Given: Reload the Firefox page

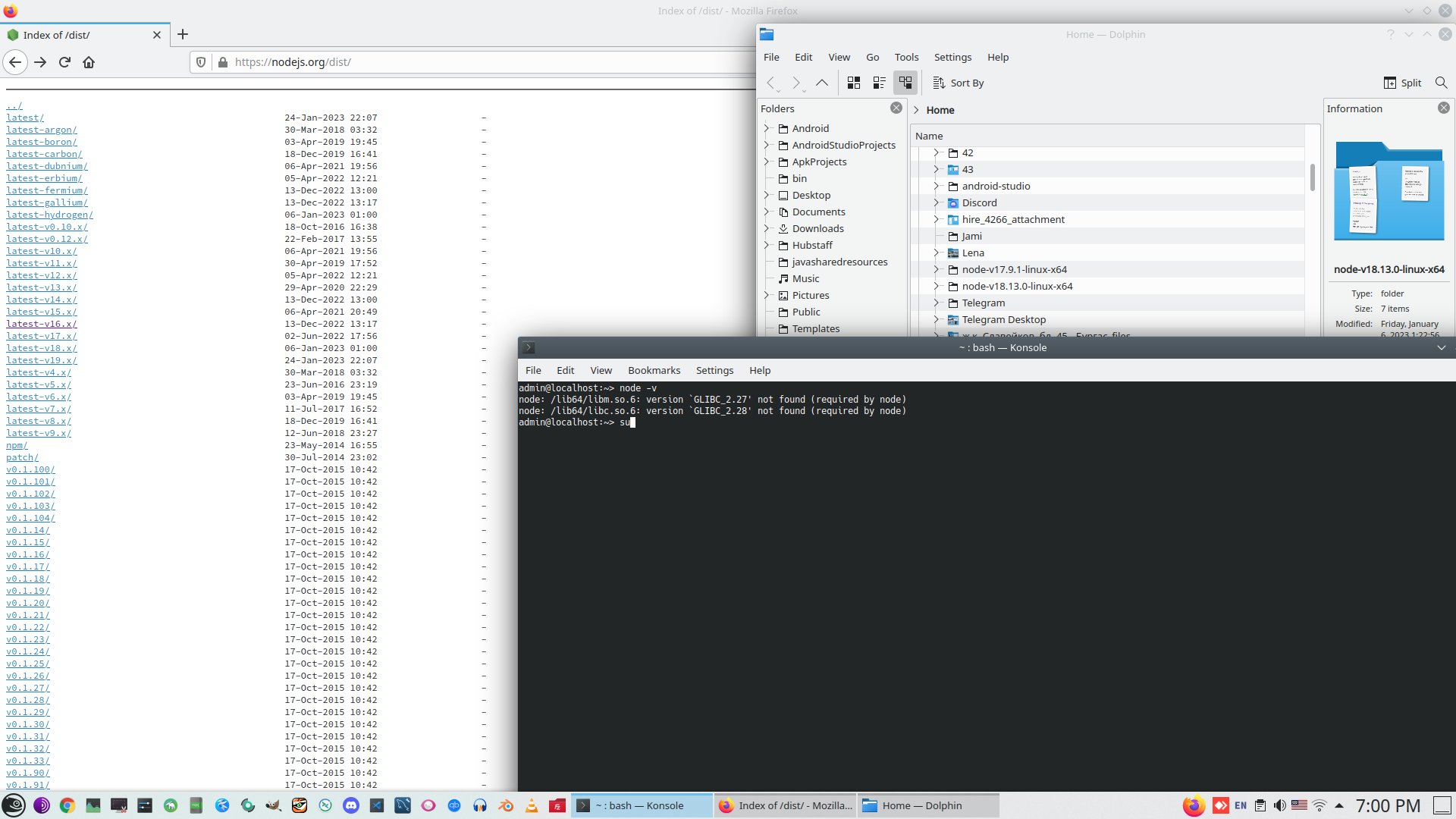Looking at the screenshot, I should [64, 62].
